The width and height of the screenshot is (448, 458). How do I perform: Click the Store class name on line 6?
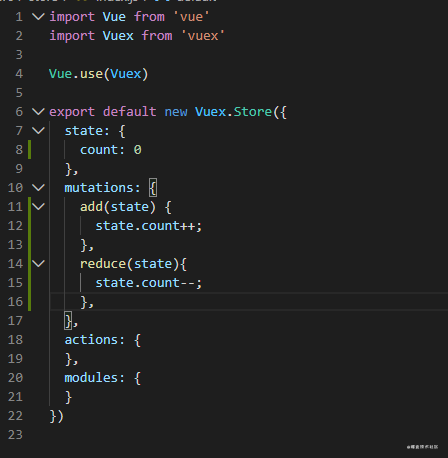tap(253, 112)
